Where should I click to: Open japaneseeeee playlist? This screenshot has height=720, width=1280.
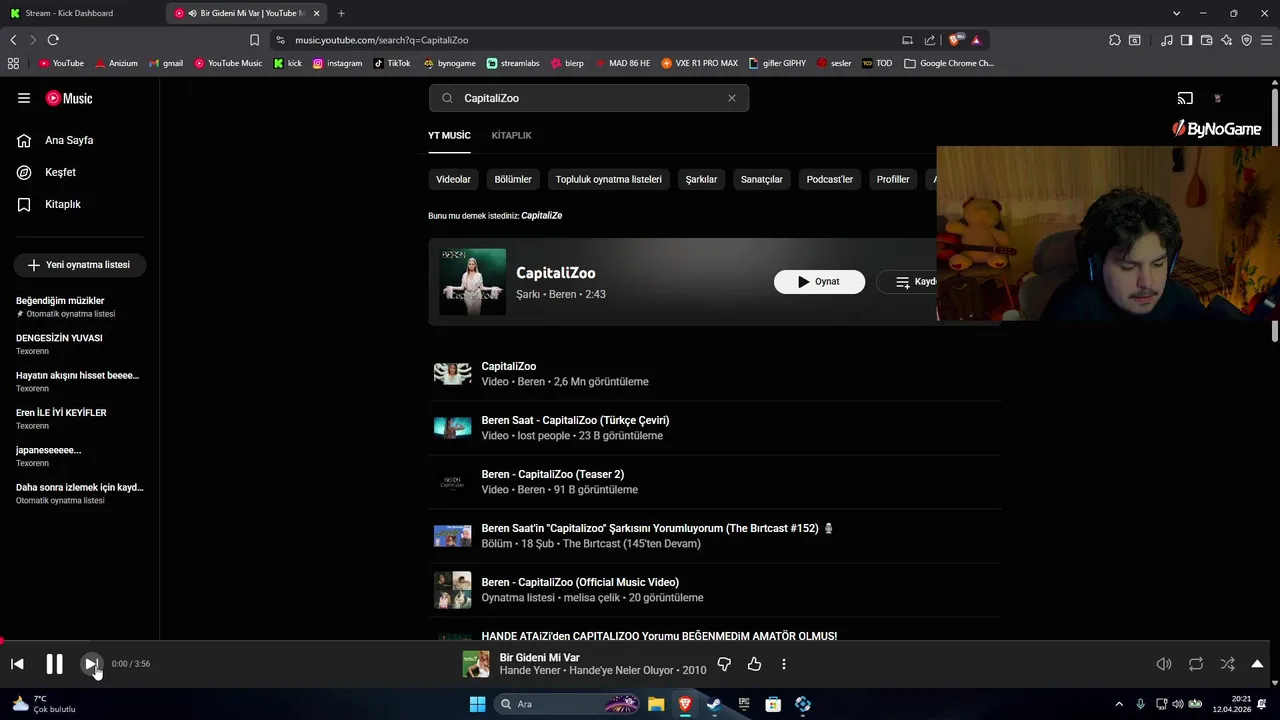click(79, 456)
